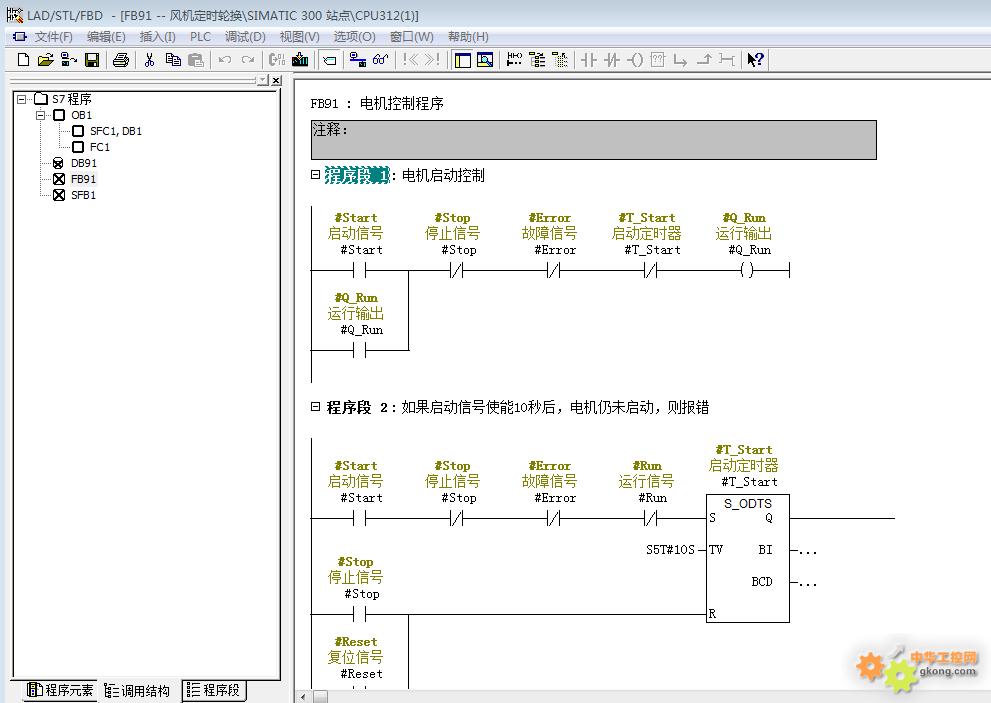Click the #T_Start contact in network 1
This screenshot has height=703, width=991.
click(651, 271)
